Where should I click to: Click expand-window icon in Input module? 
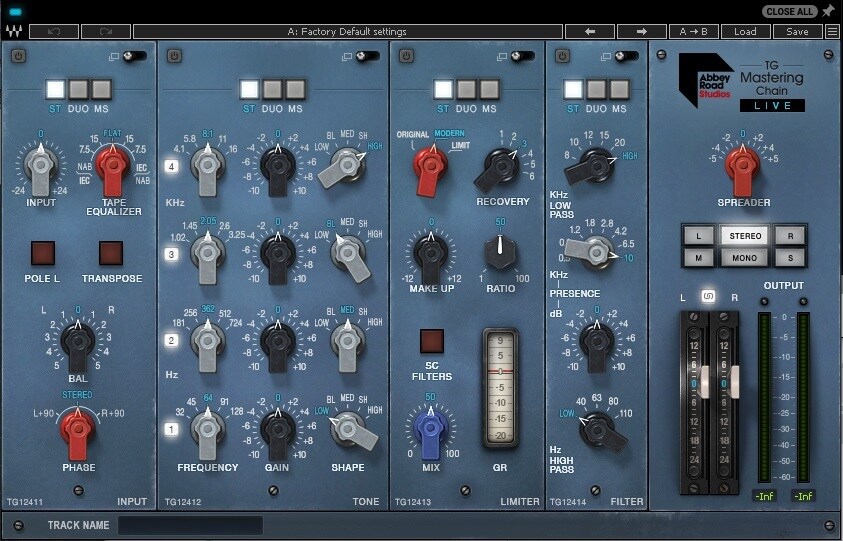coord(113,56)
